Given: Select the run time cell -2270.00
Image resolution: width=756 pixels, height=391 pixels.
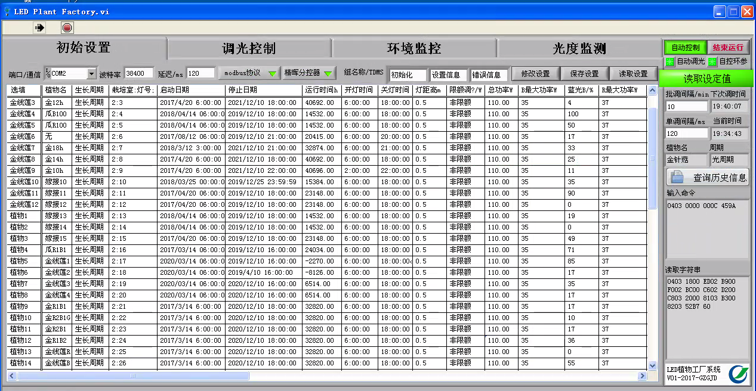Looking at the screenshot, I should 322,261.
